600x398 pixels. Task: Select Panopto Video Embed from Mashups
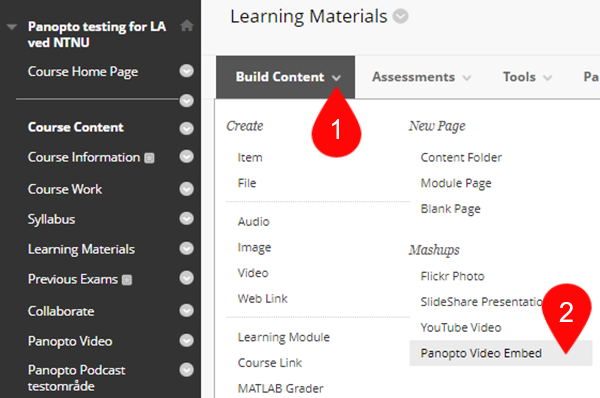[481, 353]
